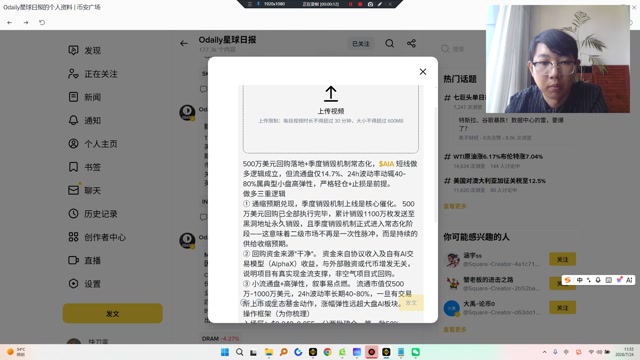Click the yellow 发文 button in sidebar
Screen dimensions: 640x360
coord(113,313)
